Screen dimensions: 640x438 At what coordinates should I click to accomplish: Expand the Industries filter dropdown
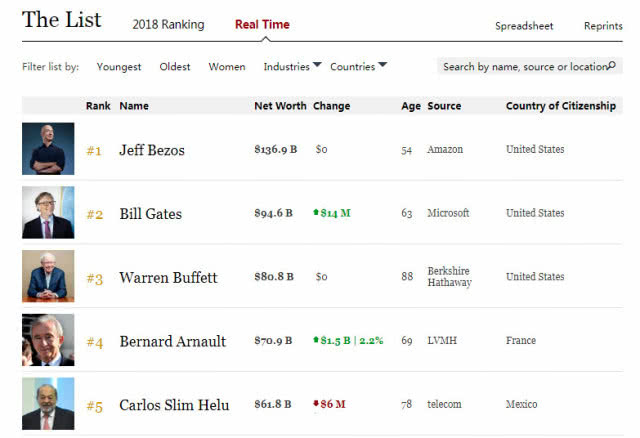point(293,67)
